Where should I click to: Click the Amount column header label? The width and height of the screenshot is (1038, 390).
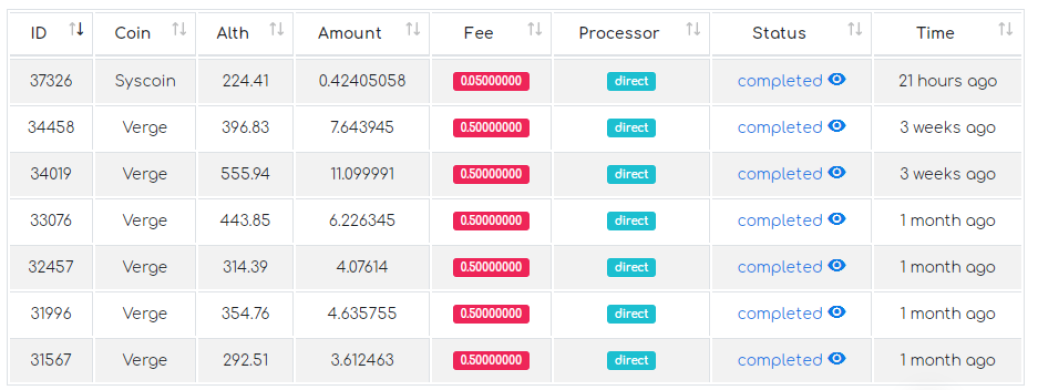point(350,33)
